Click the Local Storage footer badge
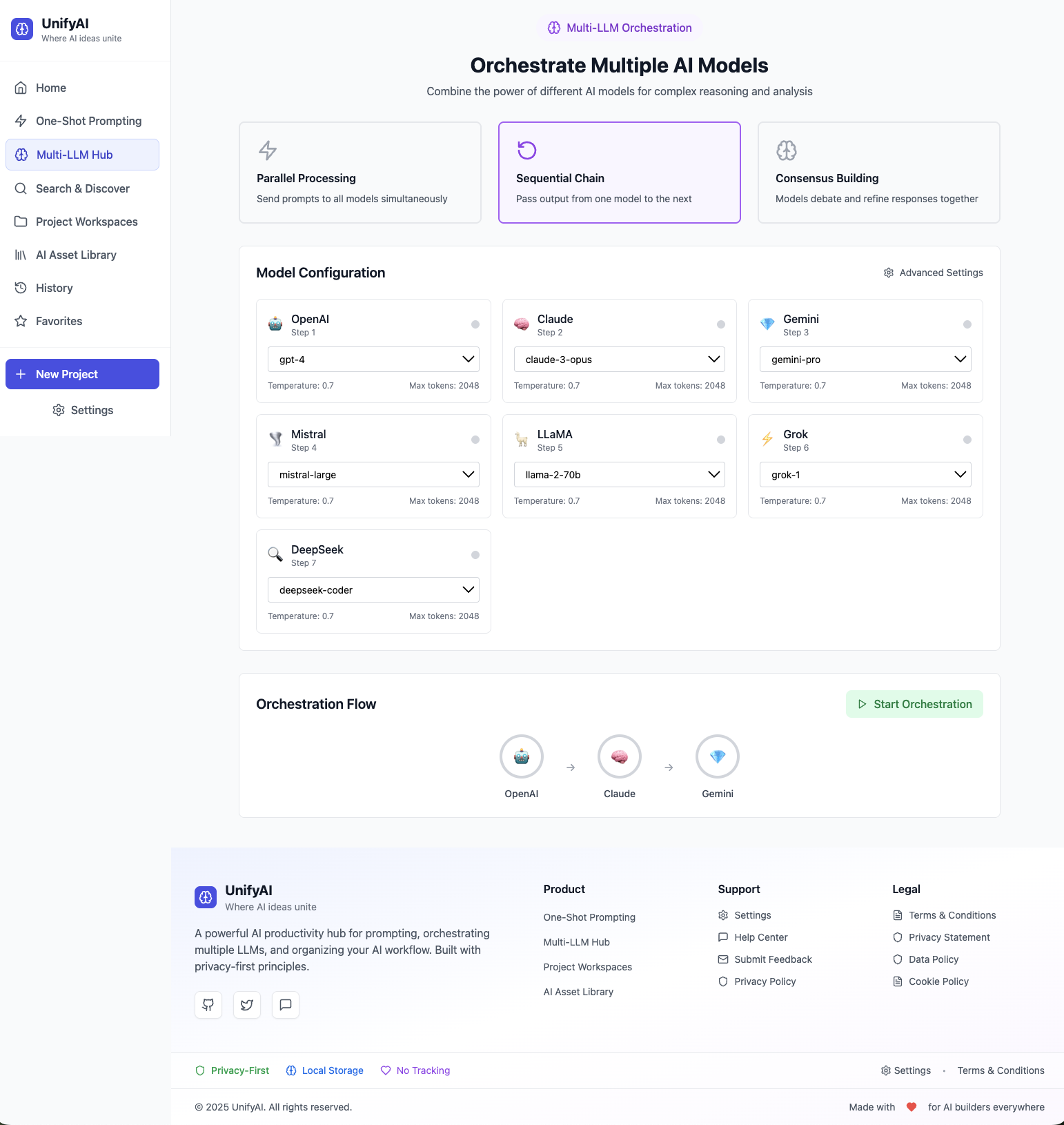1064x1125 pixels. (x=324, y=1070)
